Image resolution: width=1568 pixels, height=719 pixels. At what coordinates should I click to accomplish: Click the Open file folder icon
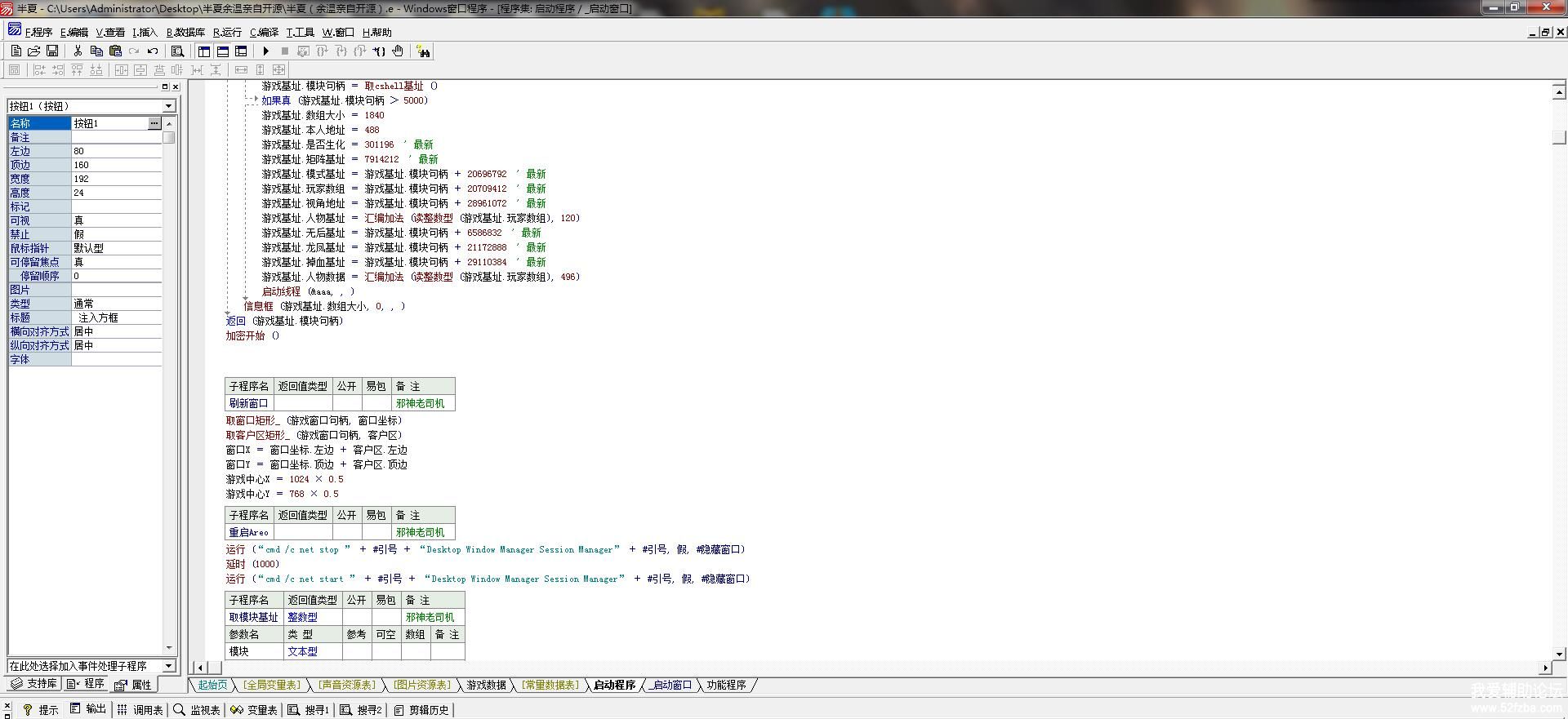click(x=34, y=51)
